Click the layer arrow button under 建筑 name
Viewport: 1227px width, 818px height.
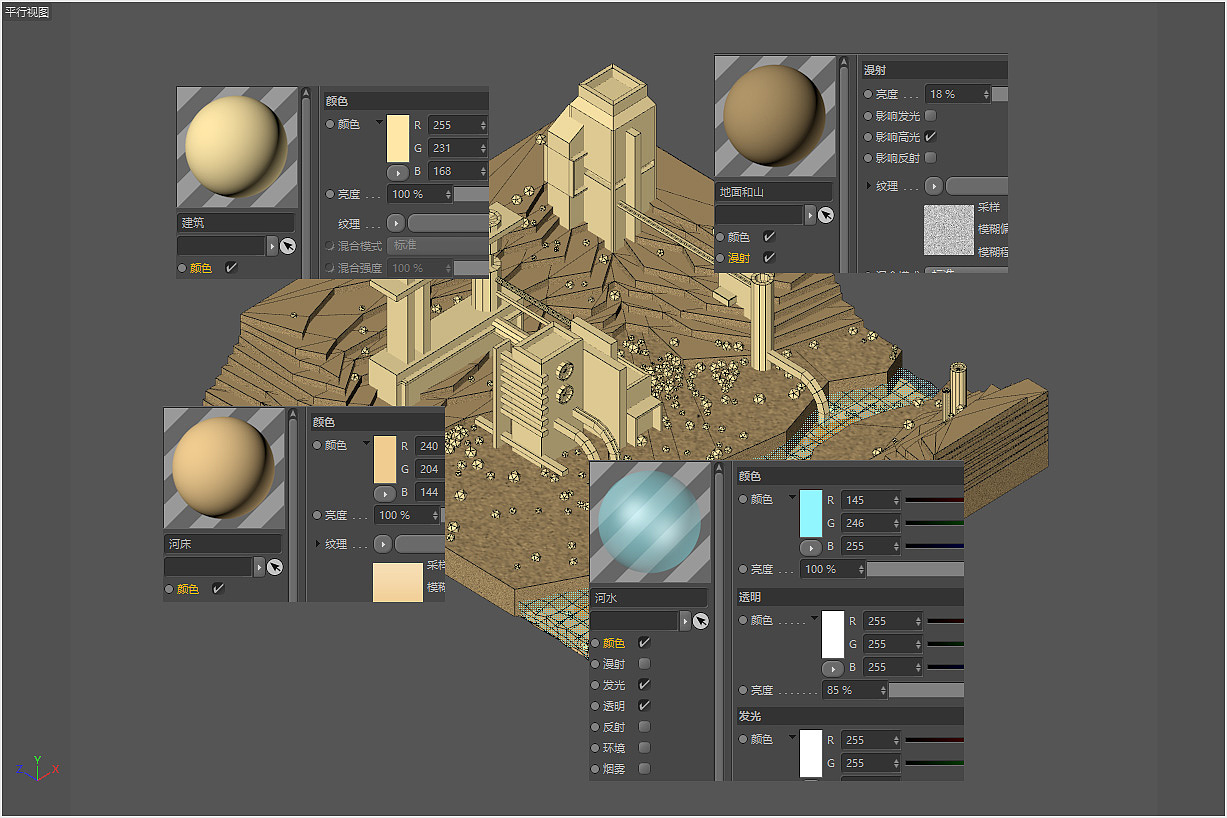click(x=271, y=246)
